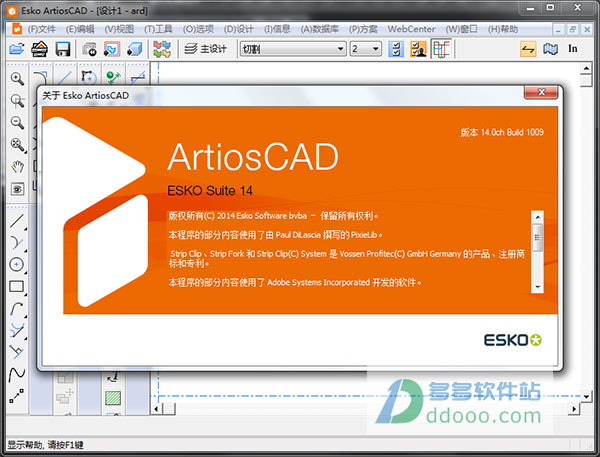
Task: Open the (D)设计 menu
Action: click(238, 29)
